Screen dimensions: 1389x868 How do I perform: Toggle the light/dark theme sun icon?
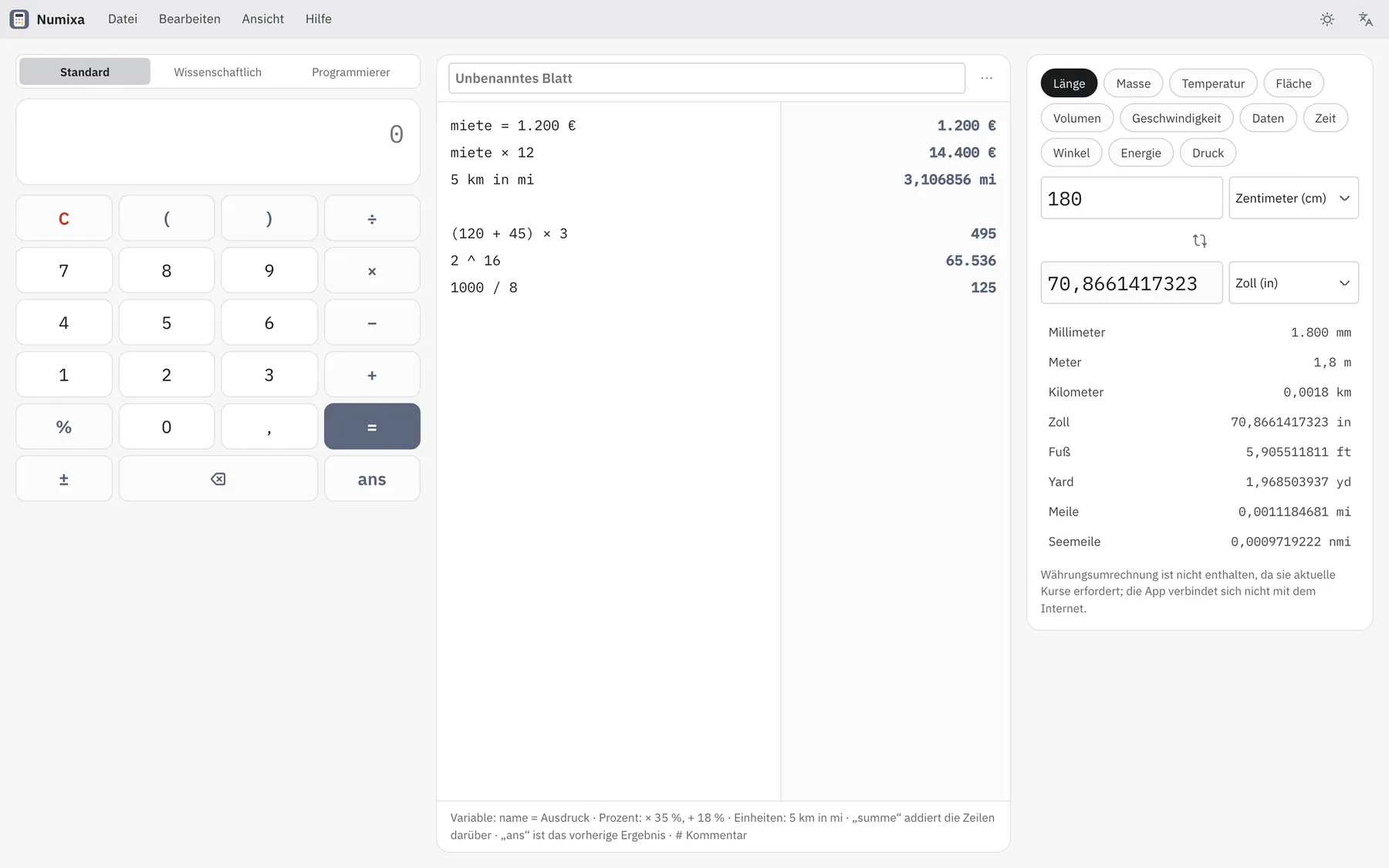click(1327, 19)
